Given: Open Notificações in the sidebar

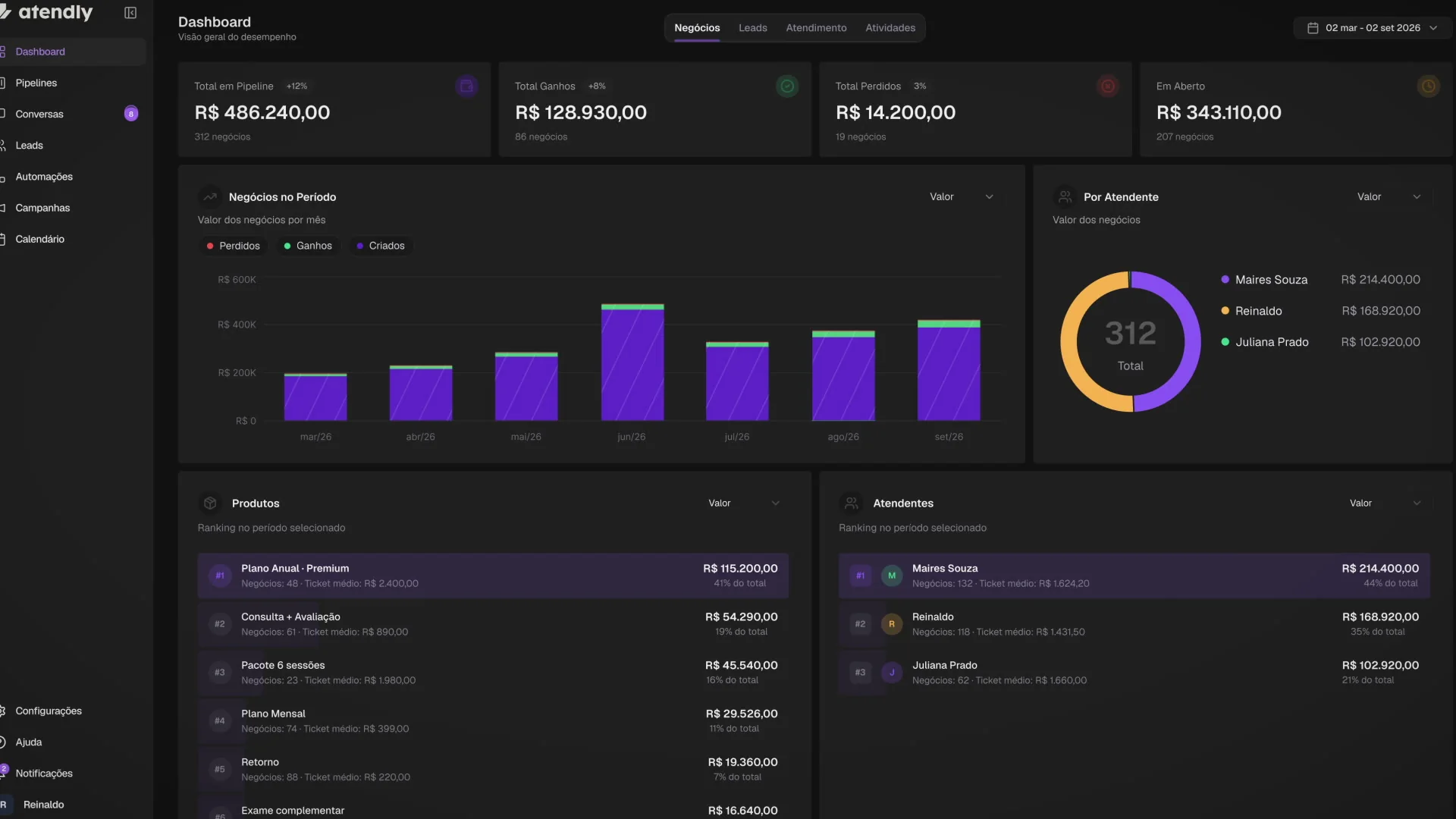Looking at the screenshot, I should coord(73,773).
